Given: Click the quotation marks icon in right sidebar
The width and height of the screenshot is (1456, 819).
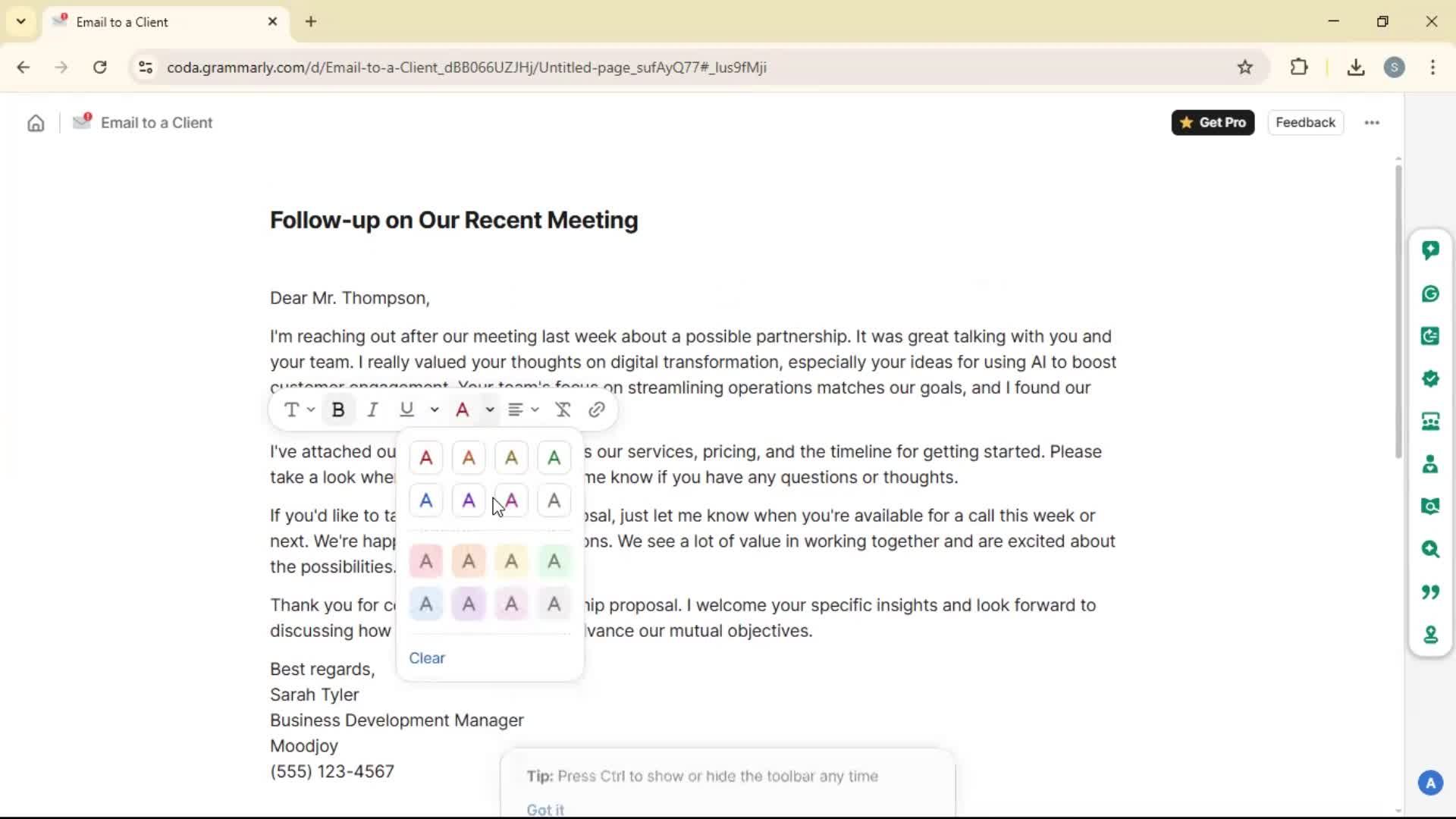Looking at the screenshot, I should [1430, 591].
